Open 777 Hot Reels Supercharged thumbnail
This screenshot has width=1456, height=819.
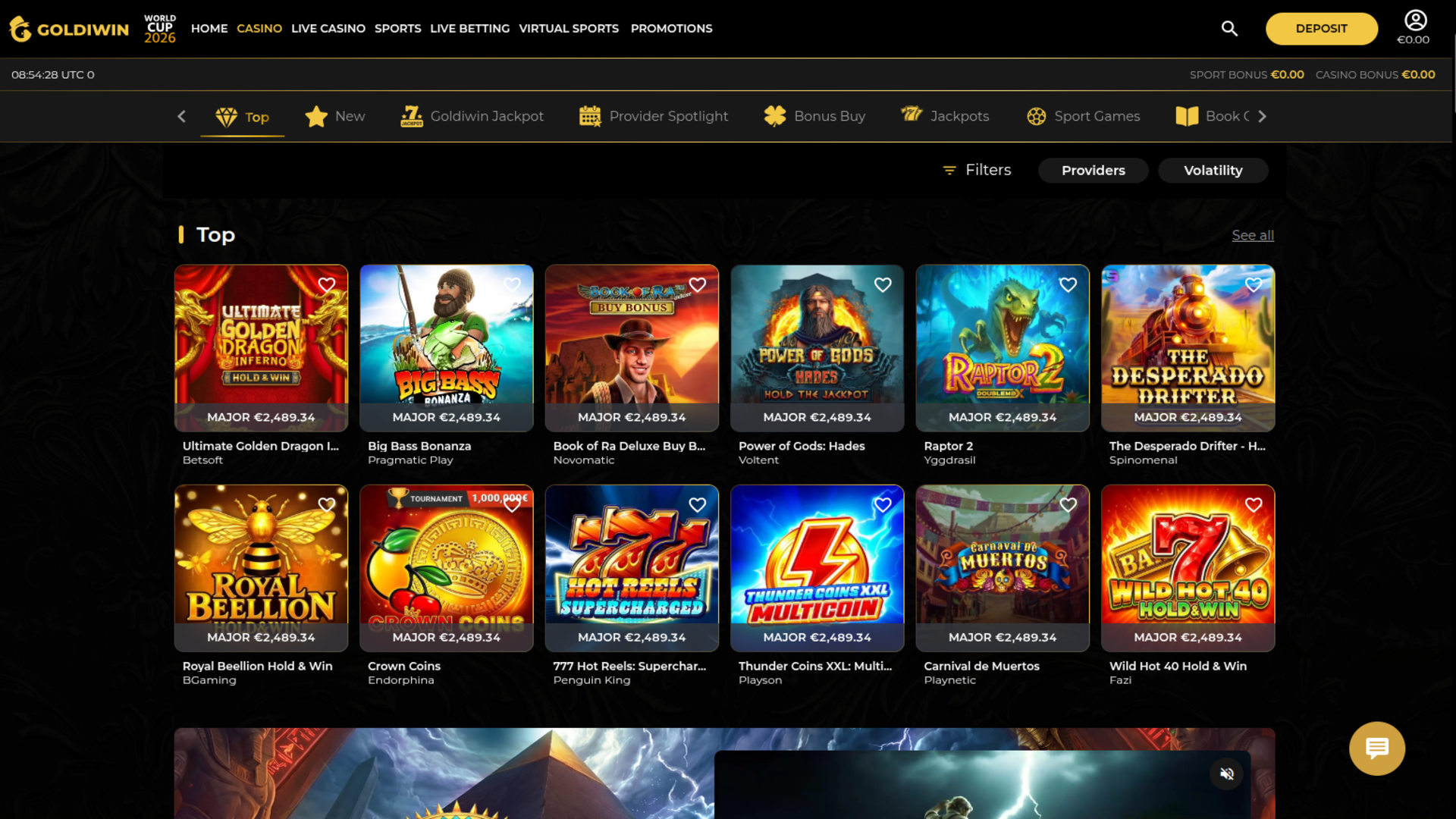632,568
